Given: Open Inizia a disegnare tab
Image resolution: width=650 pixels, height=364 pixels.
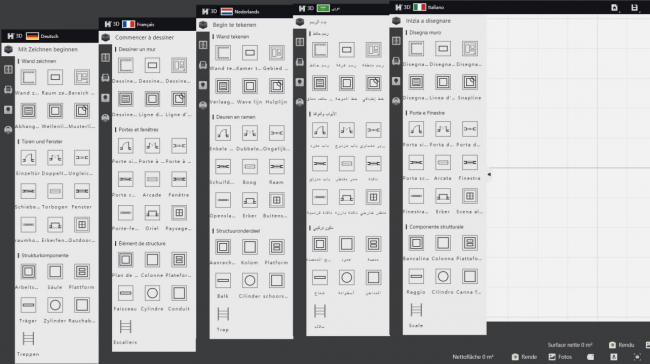Looking at the screenshot, I should [428, 21].
